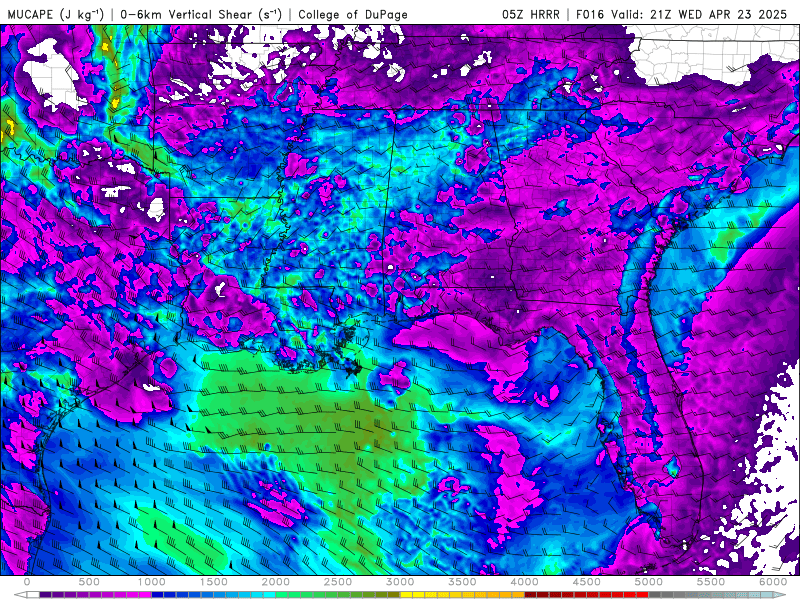This screenshot has width=800, height=600.
Task: Click the College of DuPage label
Action: (353, 14)
